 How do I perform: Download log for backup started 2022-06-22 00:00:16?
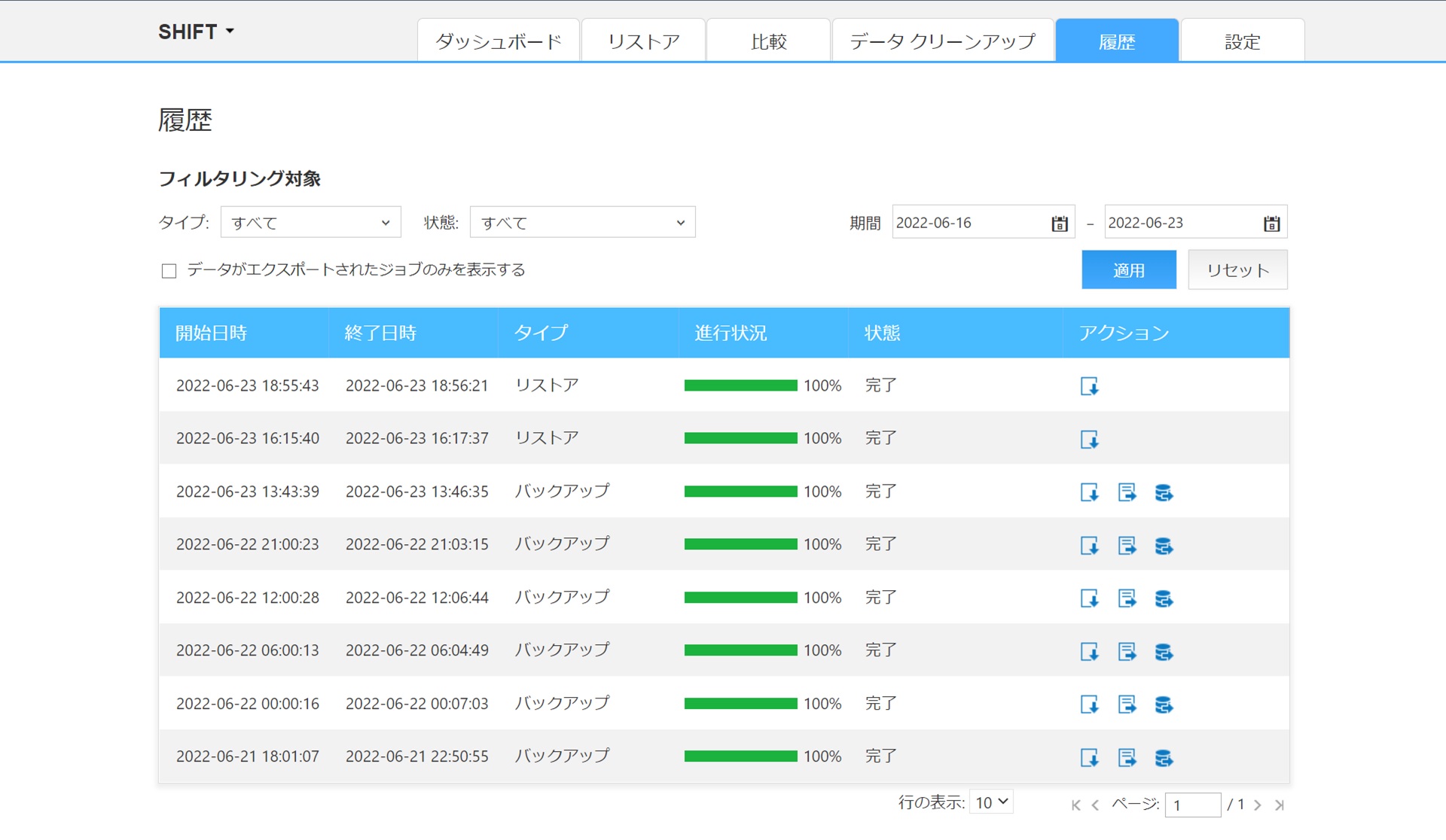[x=1089, y=705]
